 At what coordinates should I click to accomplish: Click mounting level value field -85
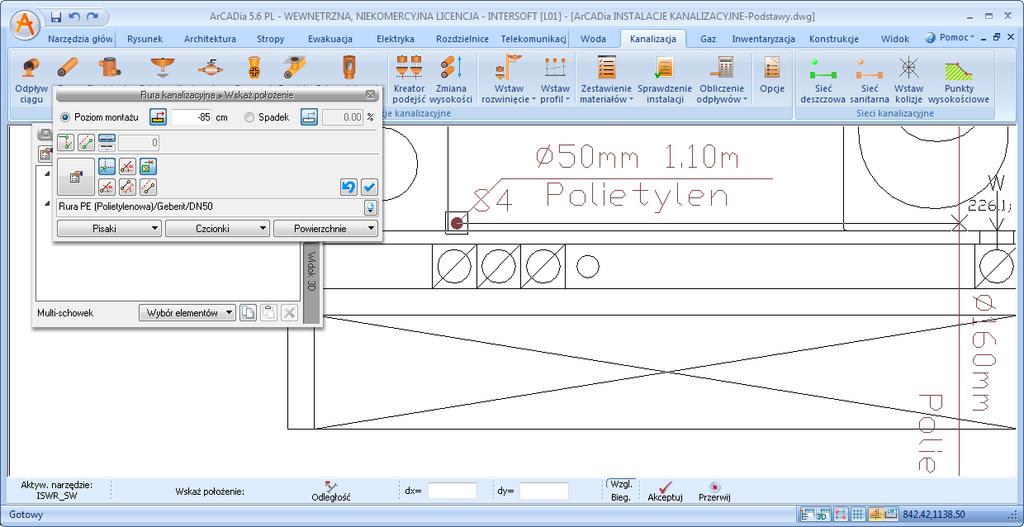pyautogui.click(x=192, y=118)
